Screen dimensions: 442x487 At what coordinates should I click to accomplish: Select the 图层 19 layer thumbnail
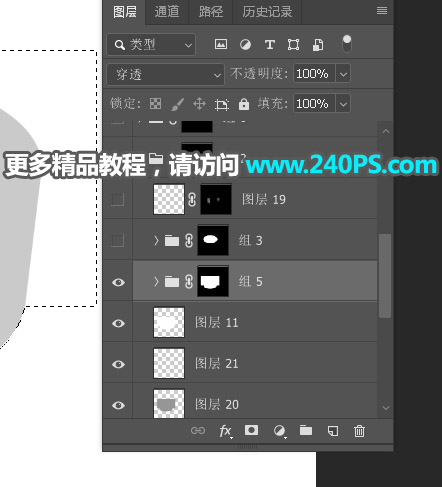(x=169, y=199)
